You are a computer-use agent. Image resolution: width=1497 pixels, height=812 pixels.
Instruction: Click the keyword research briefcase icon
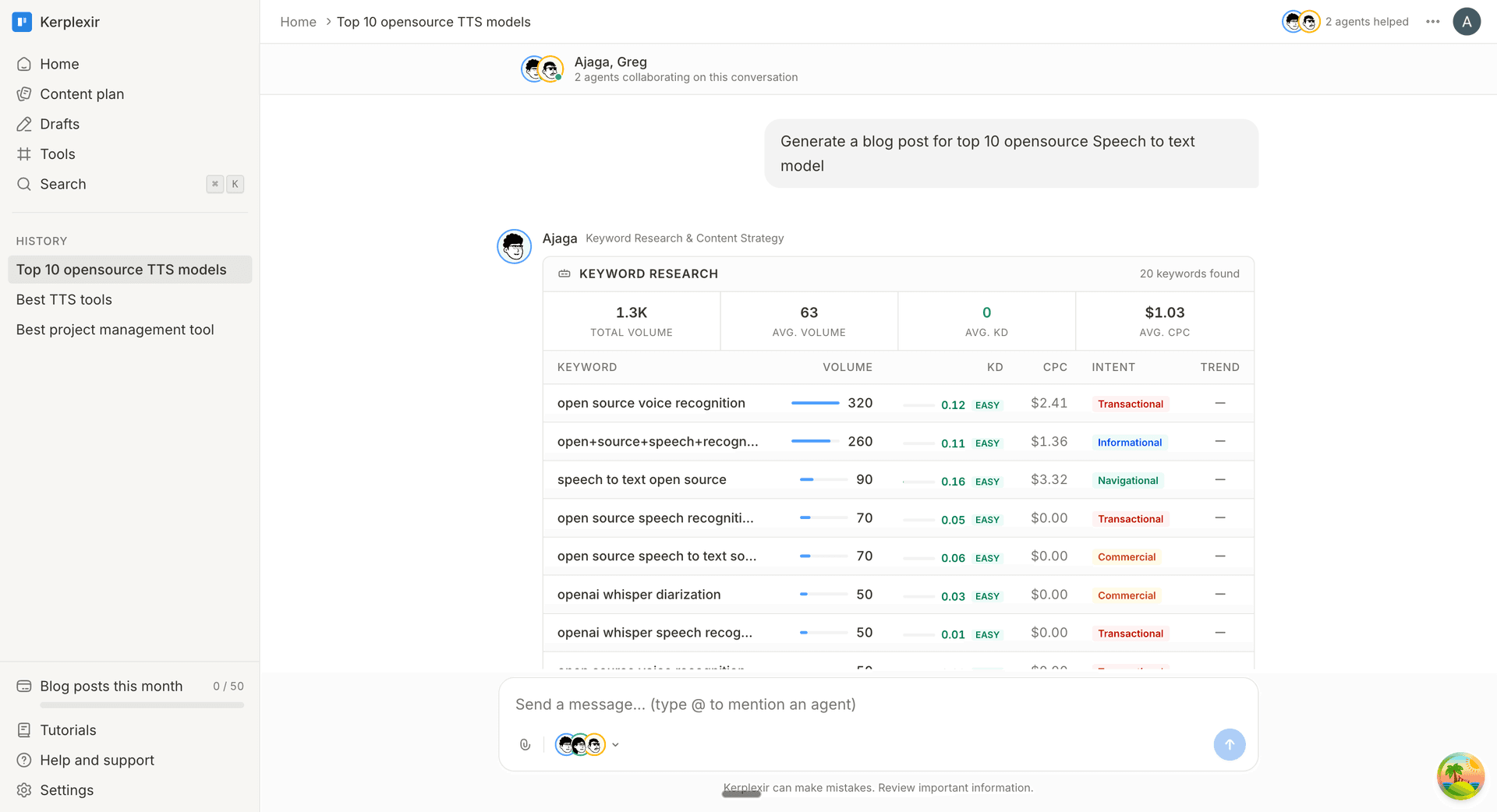coord(564,274)
